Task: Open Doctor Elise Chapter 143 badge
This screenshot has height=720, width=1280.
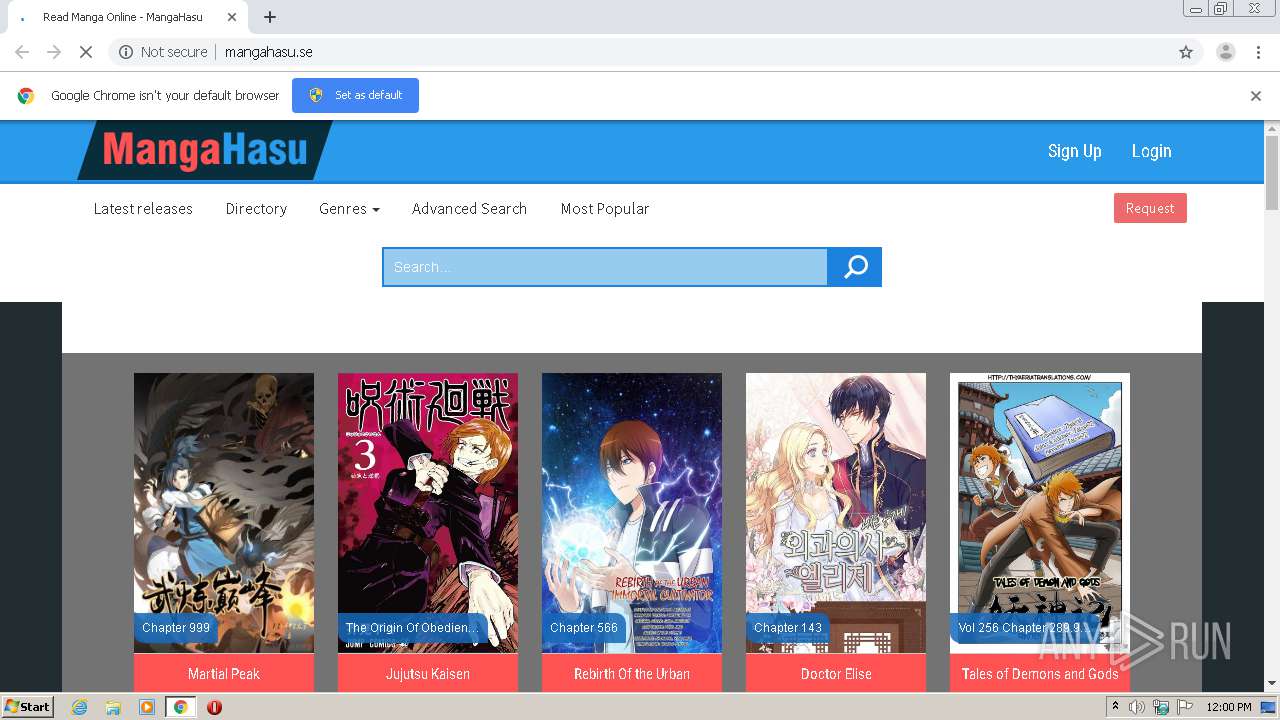Action: 788,628
